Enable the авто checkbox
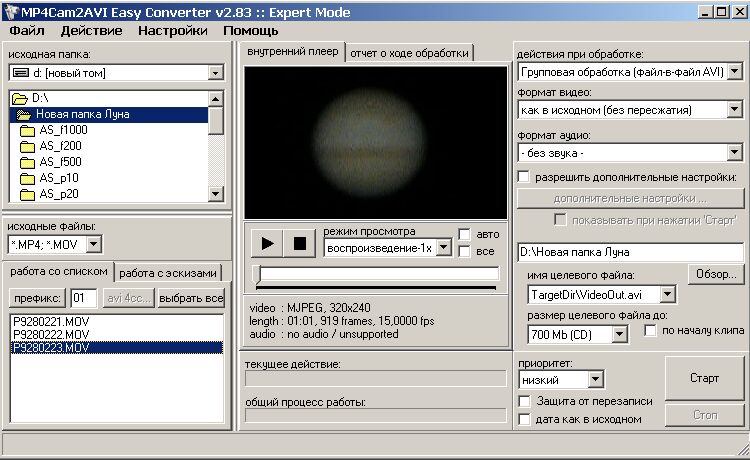Screen dimensions: 750x460 coord(464,234)
